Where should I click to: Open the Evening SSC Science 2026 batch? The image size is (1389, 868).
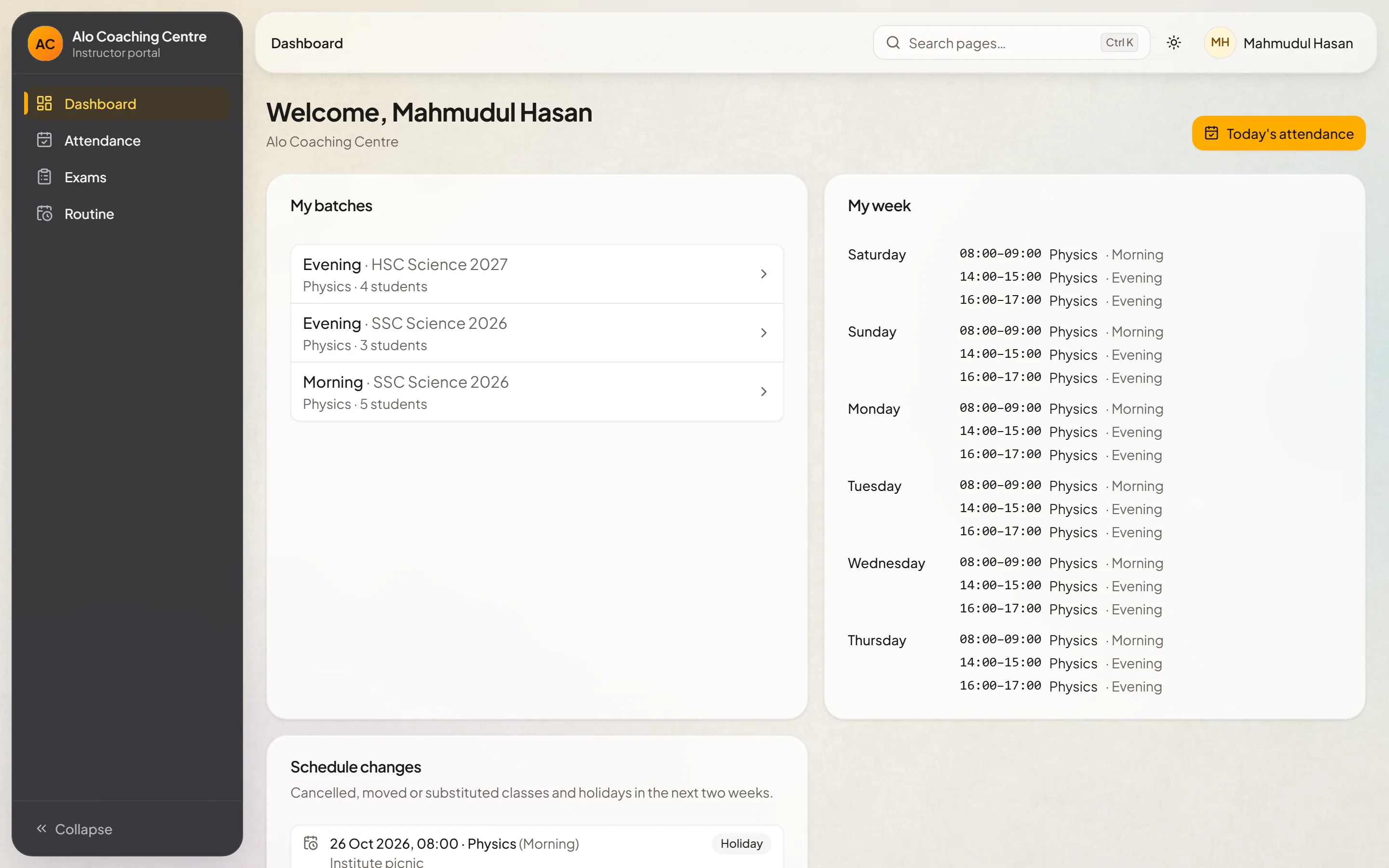537,333
